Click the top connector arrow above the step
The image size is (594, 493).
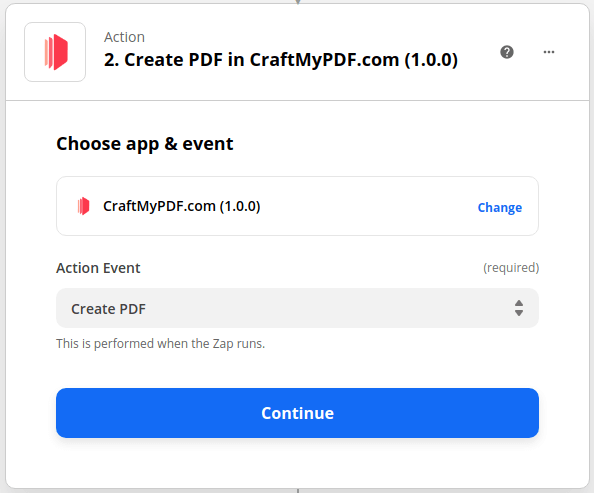click(298, 2)
